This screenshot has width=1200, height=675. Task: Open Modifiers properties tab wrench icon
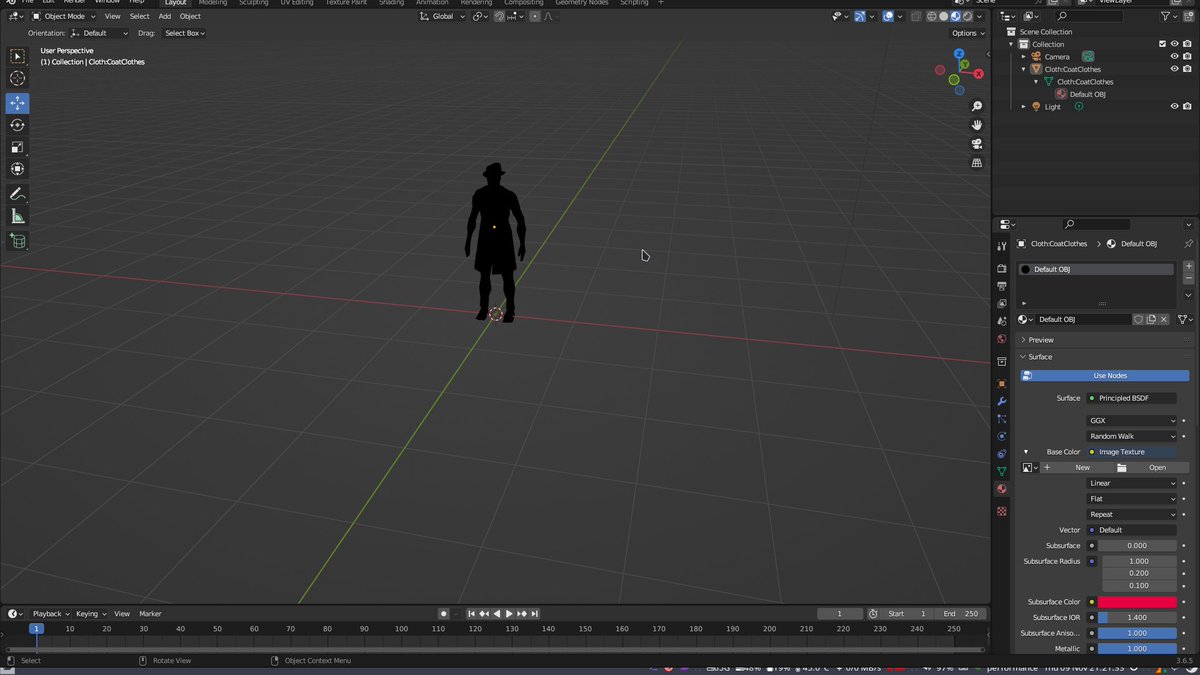1001,402
